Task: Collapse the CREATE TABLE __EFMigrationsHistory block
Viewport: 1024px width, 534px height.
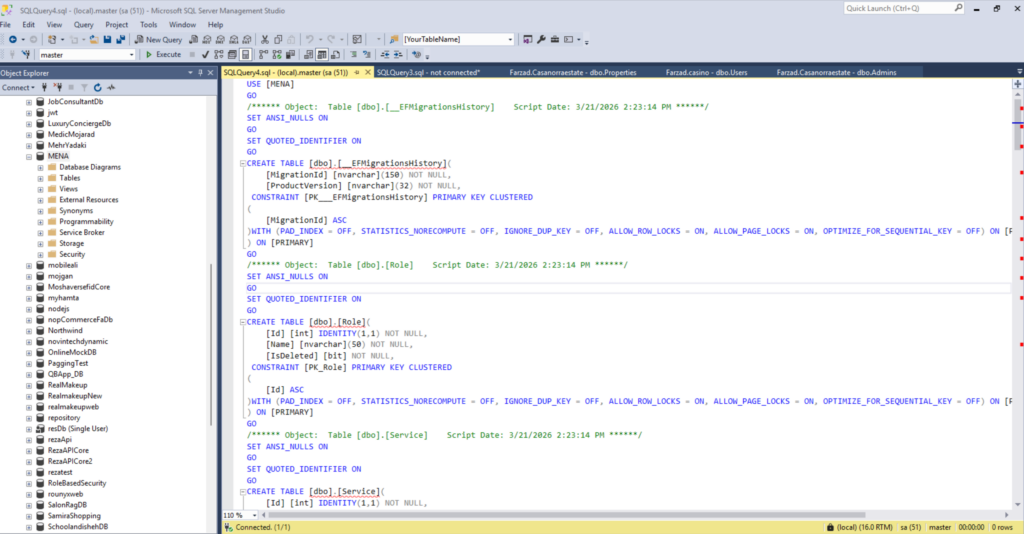Action: 242,164
